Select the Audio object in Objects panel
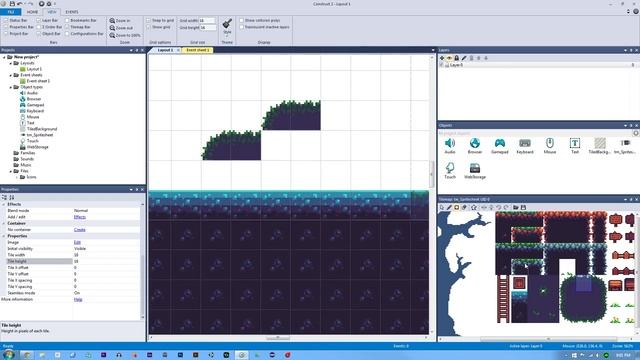The width and height of the screenshot is (640, 360). pos(450,146)
